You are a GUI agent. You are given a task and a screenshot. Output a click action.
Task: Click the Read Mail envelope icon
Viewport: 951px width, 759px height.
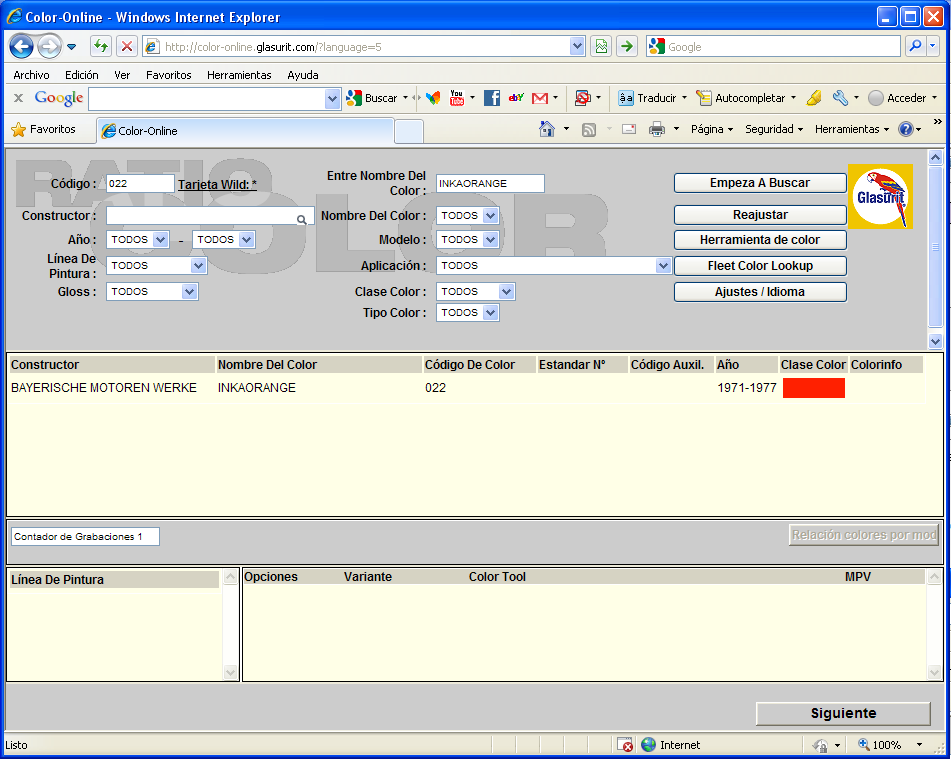629,129
